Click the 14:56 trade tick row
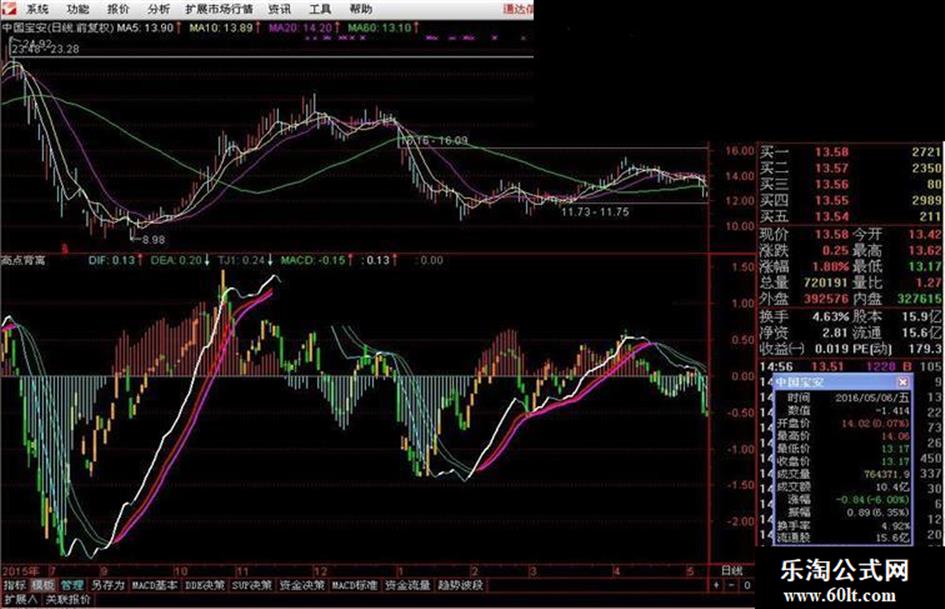Viewport: 945px width, 609px height. point(850,367)
